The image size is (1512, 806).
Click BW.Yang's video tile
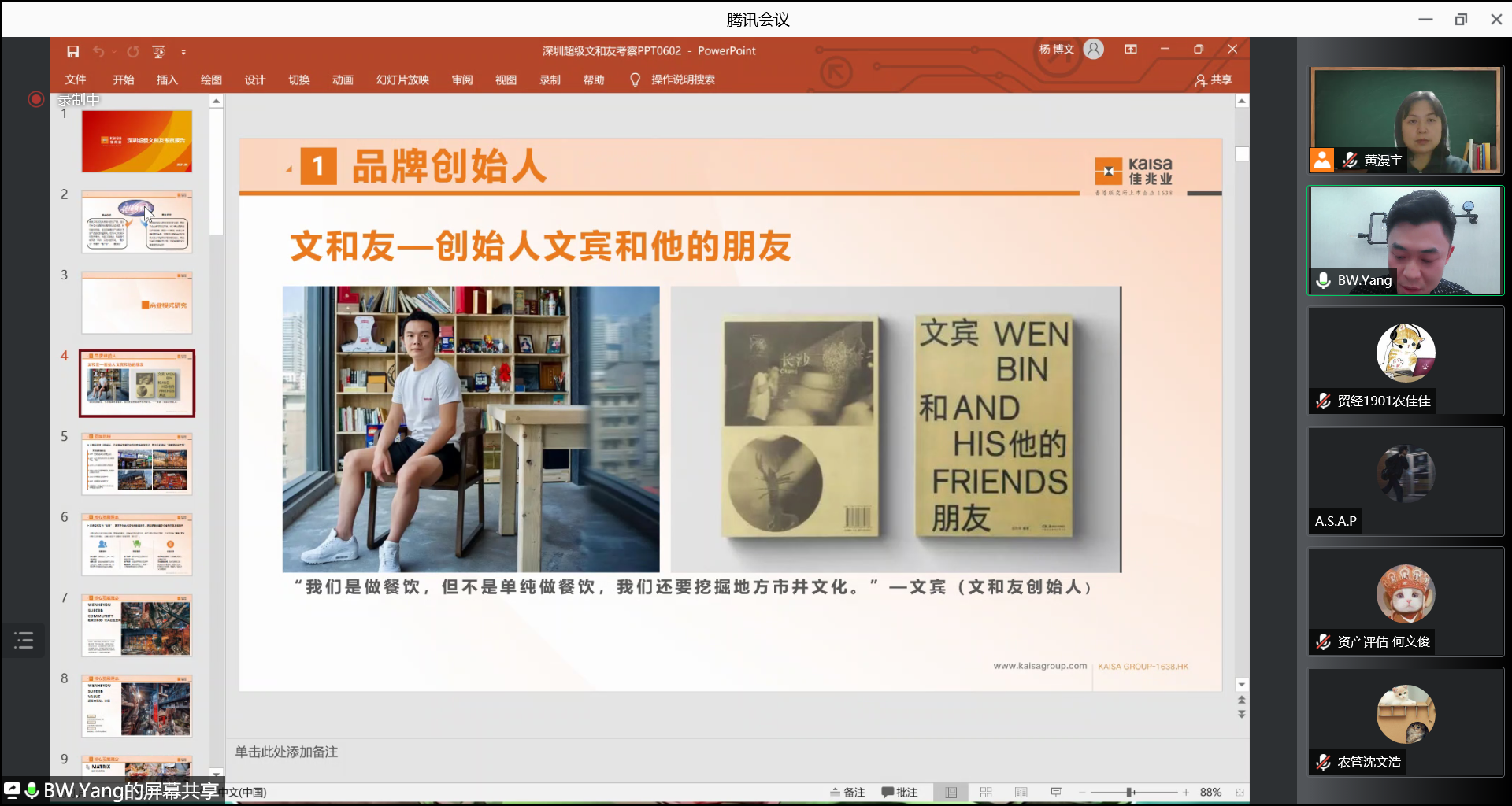tap(1406, 240)
